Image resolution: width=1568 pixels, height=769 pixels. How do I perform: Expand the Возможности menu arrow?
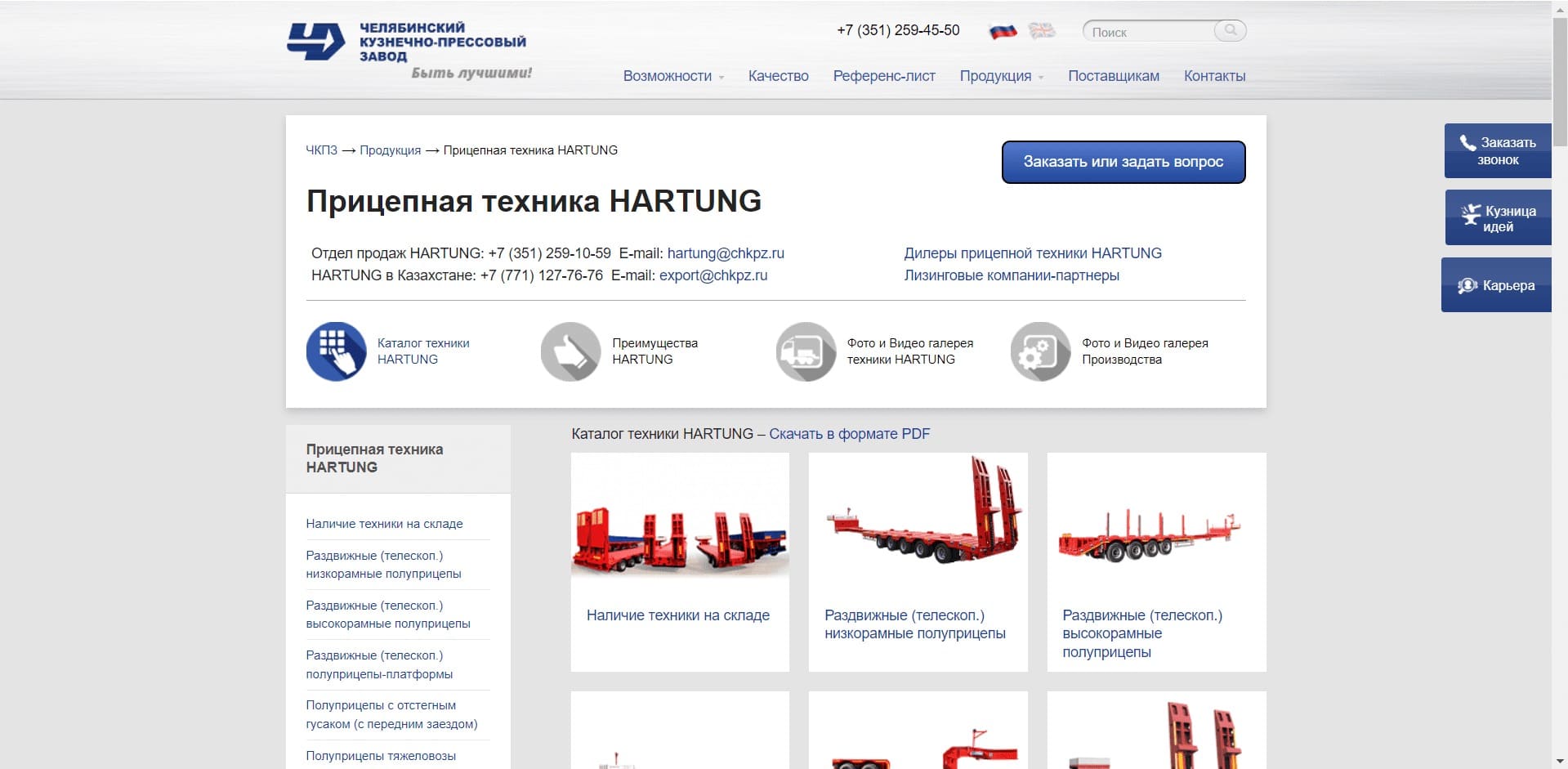tap(721, 78)
